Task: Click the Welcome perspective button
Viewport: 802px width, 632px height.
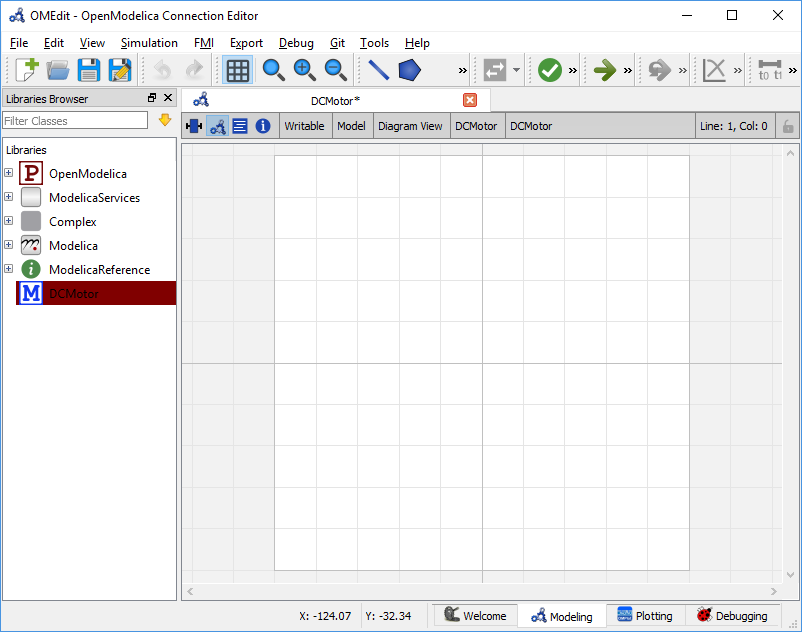Action: pos(476,616)
